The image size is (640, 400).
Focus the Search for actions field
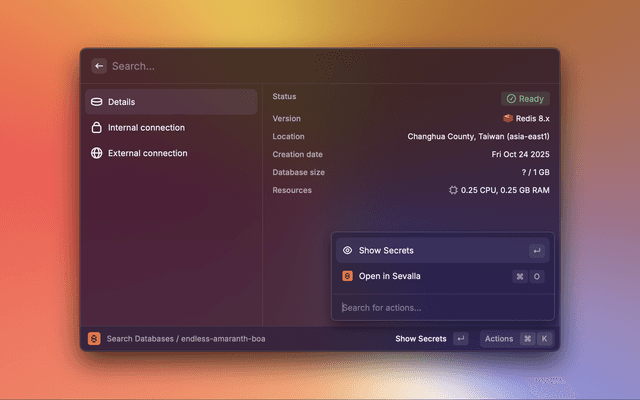440,307
